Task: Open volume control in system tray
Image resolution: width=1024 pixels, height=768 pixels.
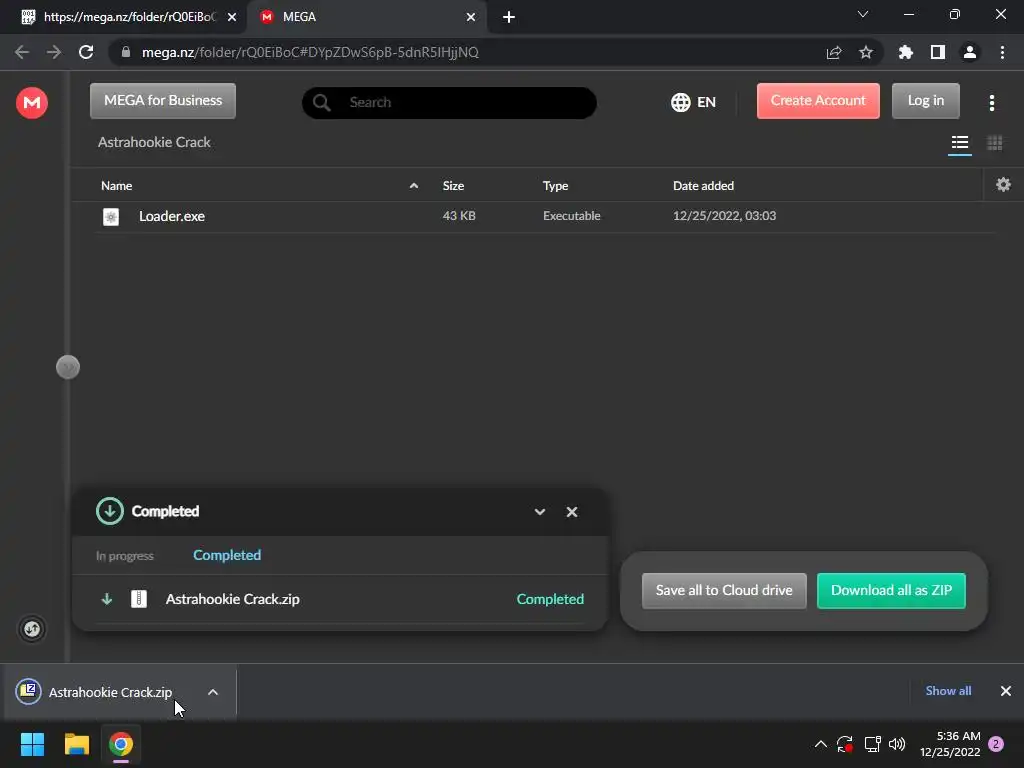Action: point(897,744)
